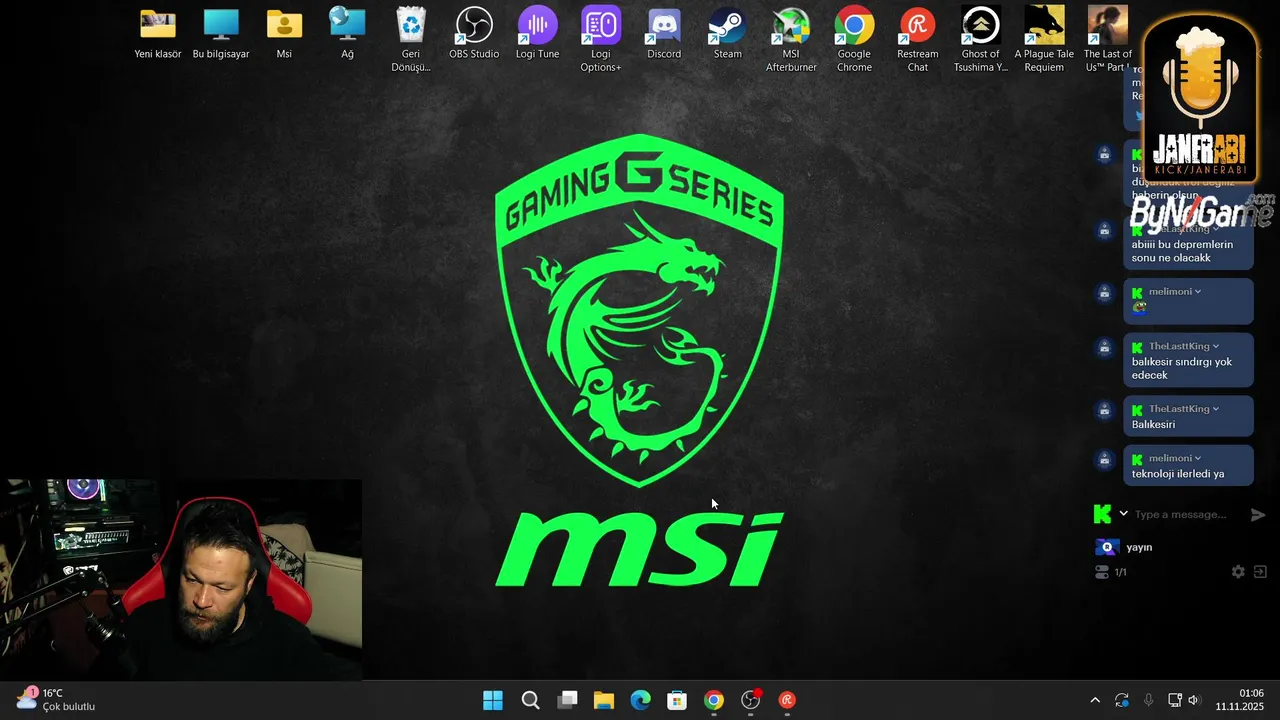
Task: Select the Logi Options+ desktop shortcut
Action: coord(601,40)
